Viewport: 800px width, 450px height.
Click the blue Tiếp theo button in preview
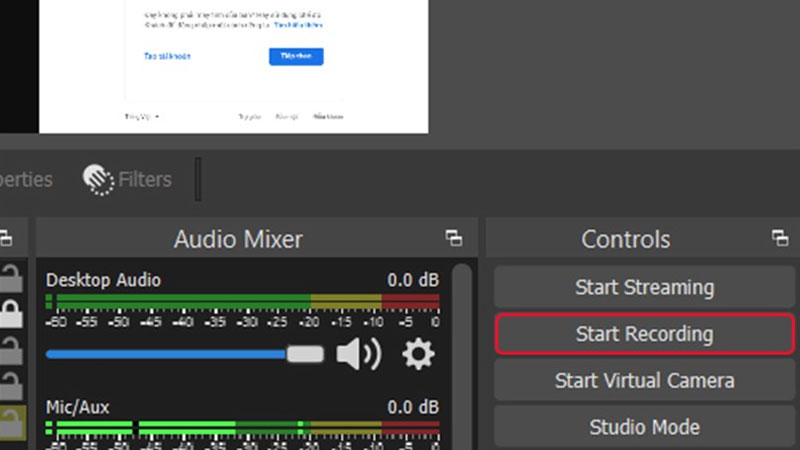296,56
